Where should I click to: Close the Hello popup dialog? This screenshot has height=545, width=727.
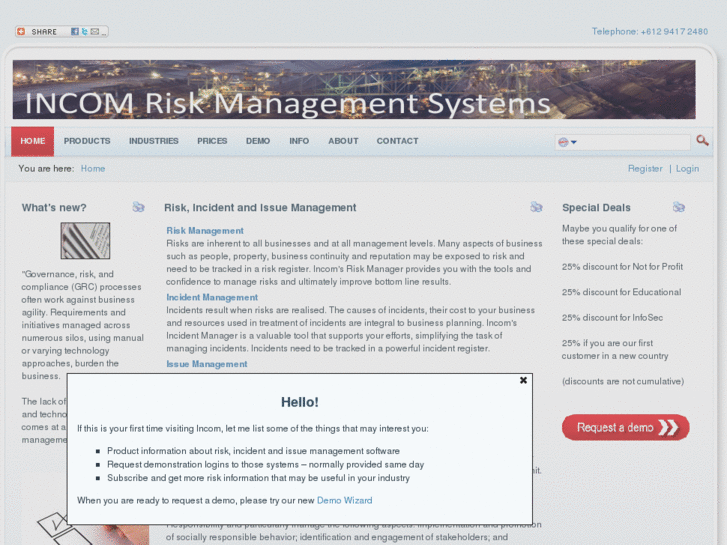point(523,380)
